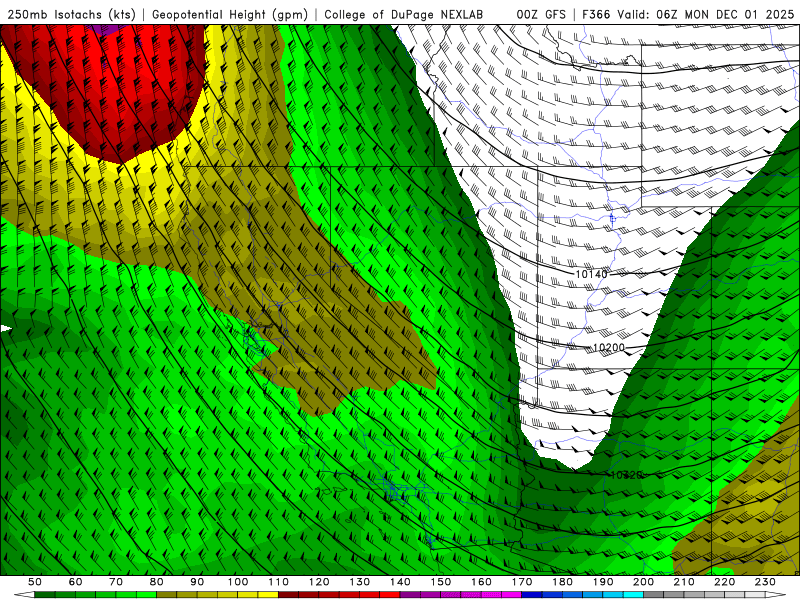
Task: Click the 150 value on the color scale
Action: point(441,582)
